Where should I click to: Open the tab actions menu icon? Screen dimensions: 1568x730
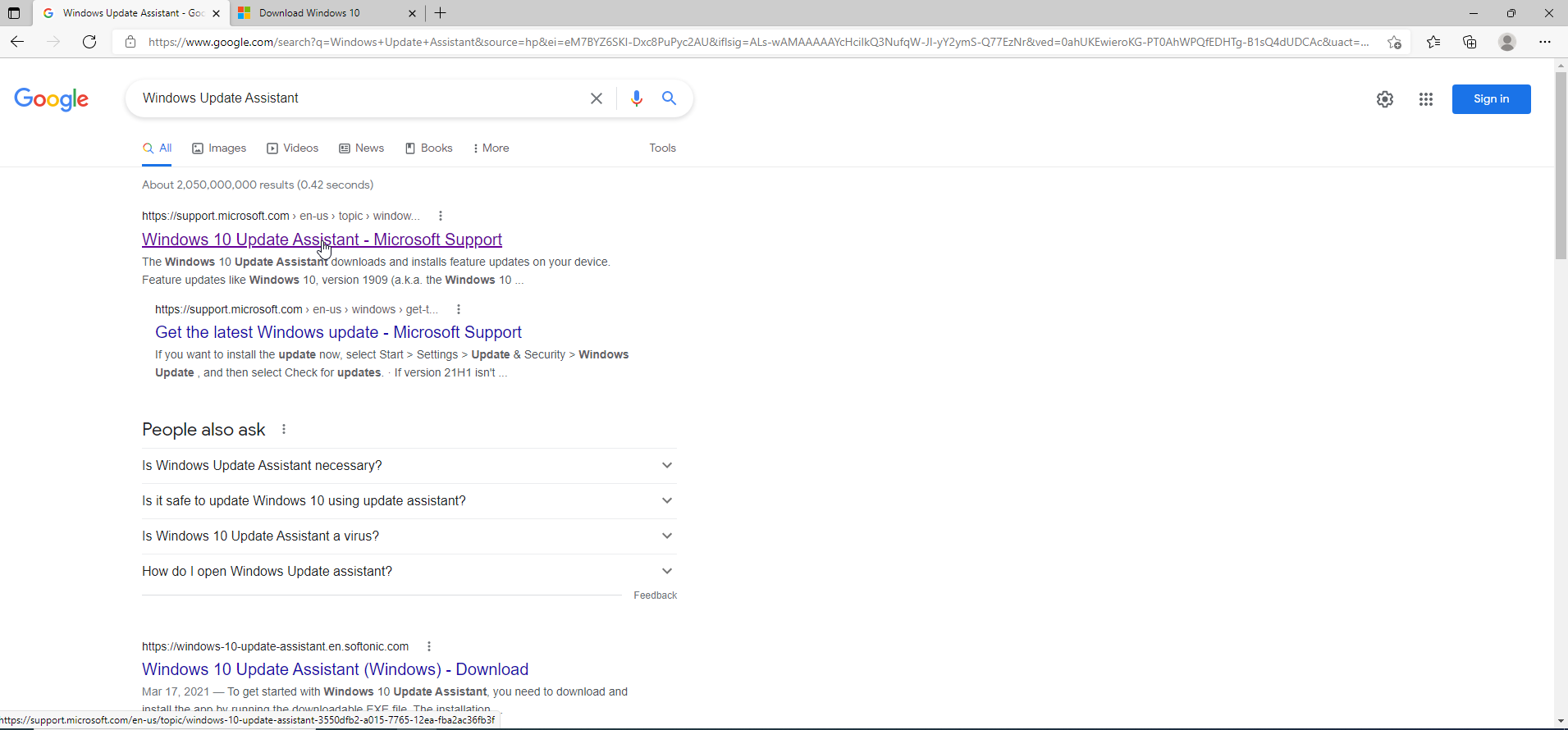pyautogui.click(x=14, y=13)
